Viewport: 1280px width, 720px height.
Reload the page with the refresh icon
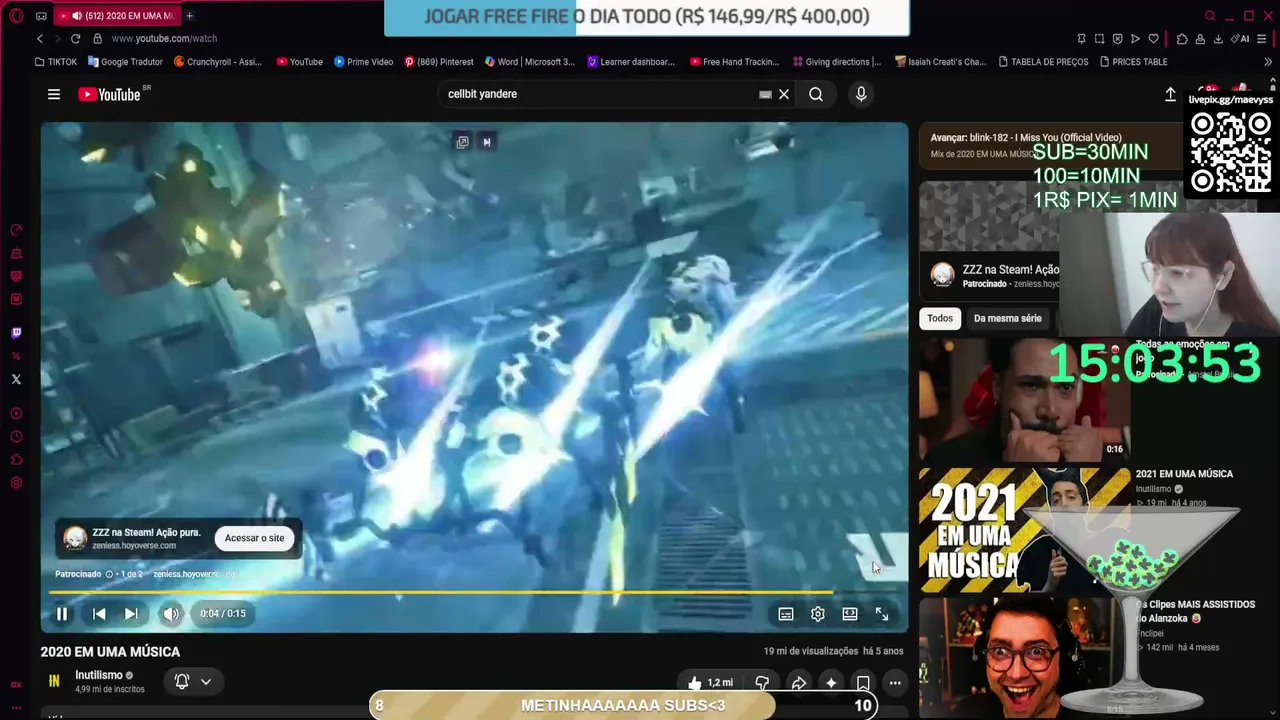pos(75,39)
